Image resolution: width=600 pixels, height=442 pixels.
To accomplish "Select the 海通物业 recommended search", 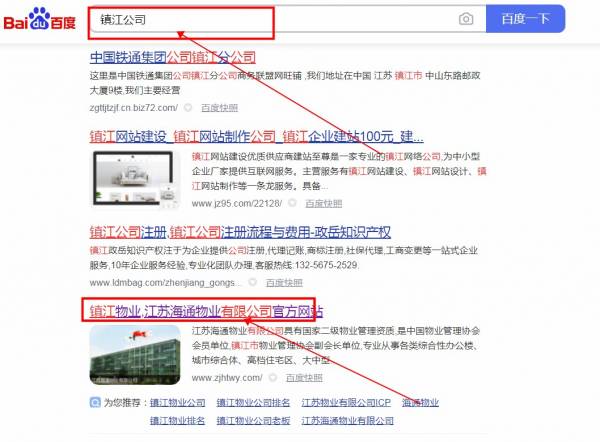I will tap(420, 403).
